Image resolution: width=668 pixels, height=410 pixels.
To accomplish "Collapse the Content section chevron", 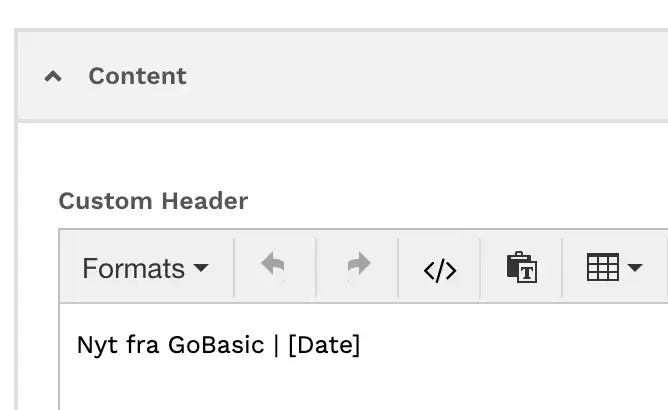I will coord(53,77).
